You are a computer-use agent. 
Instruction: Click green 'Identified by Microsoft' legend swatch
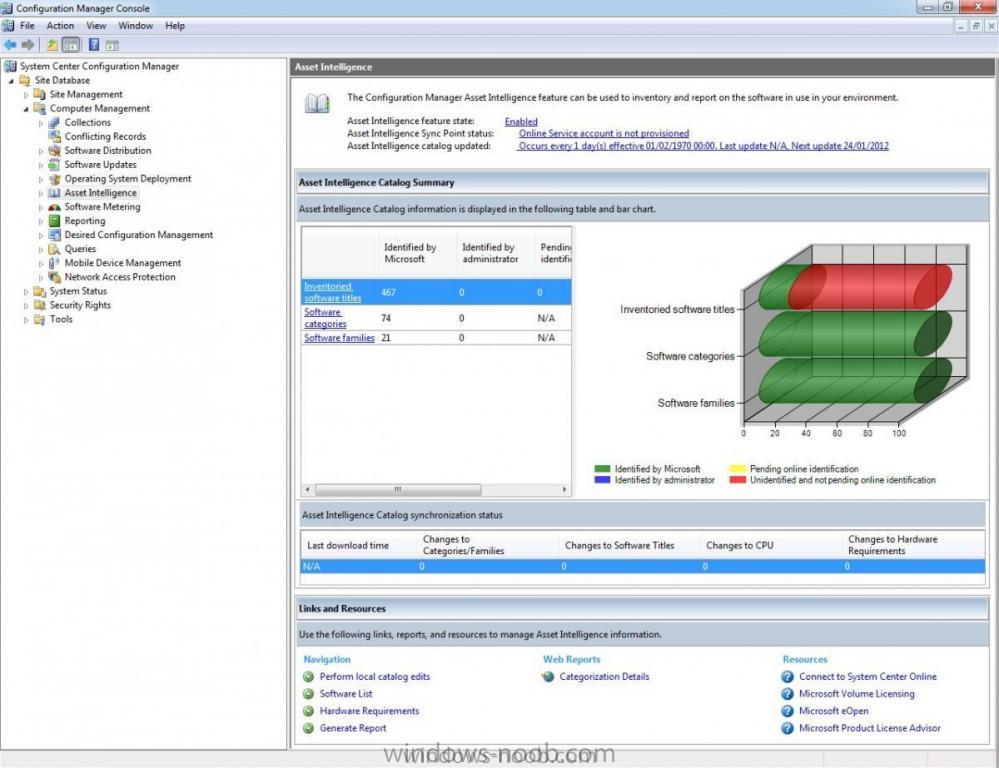pos(602,469)
